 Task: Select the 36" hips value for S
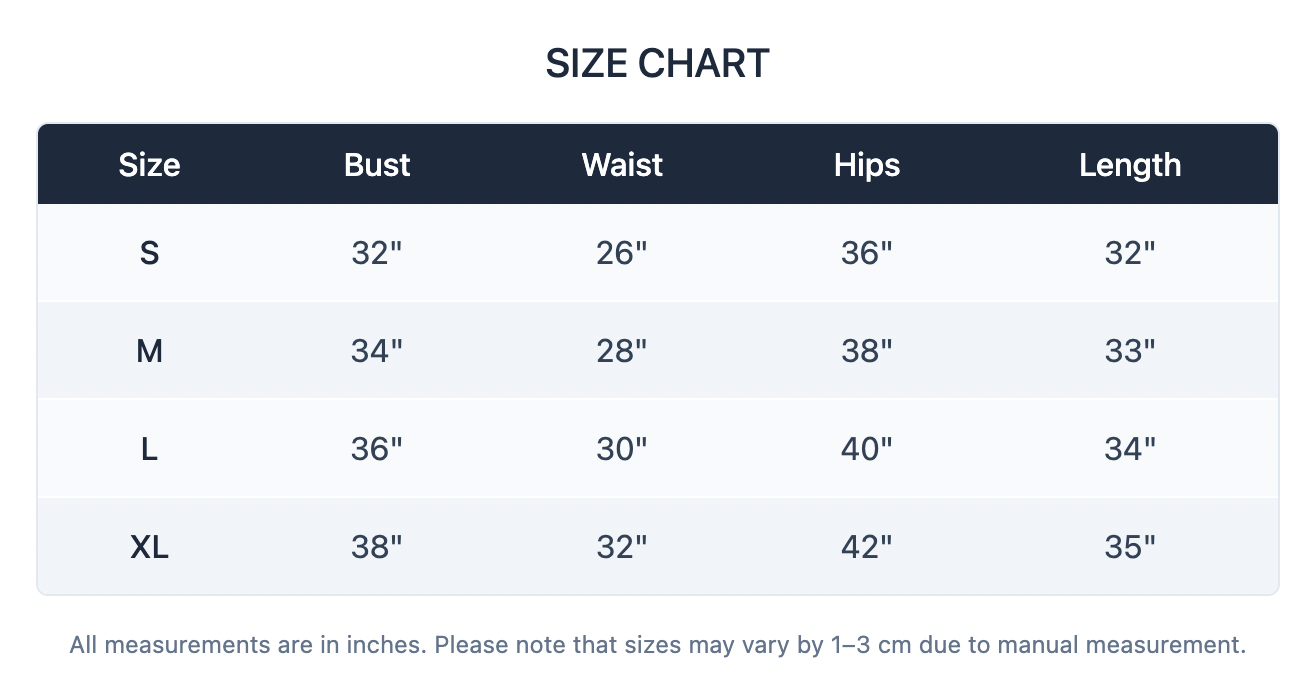point(867,253)
